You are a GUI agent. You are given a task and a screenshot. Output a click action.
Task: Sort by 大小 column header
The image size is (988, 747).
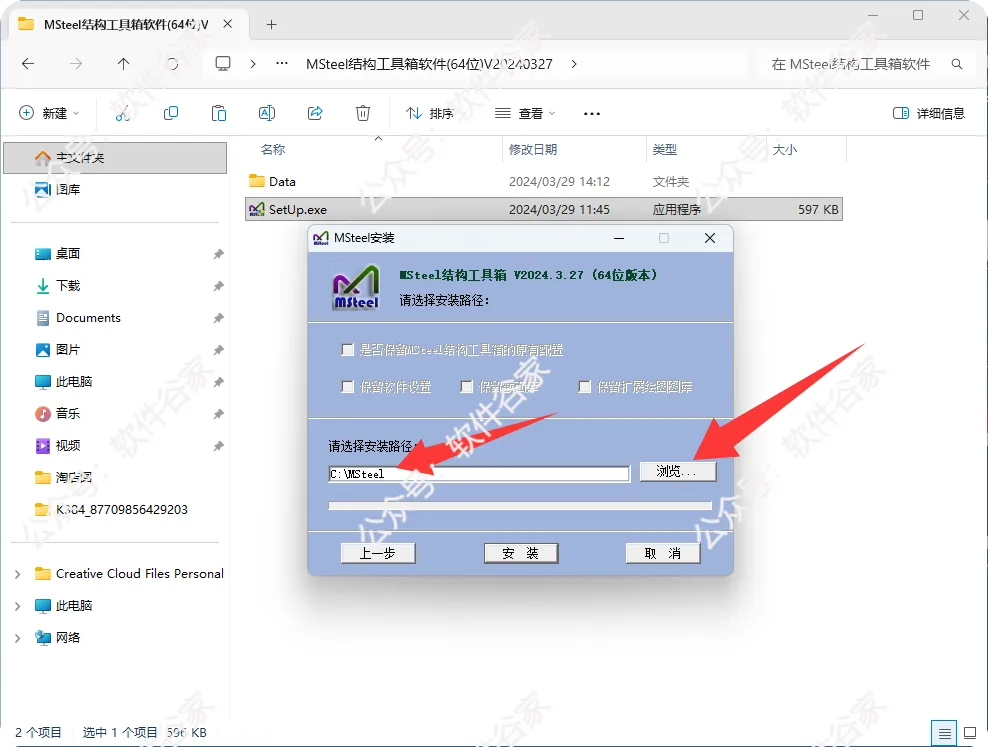(x=784, y=150)
